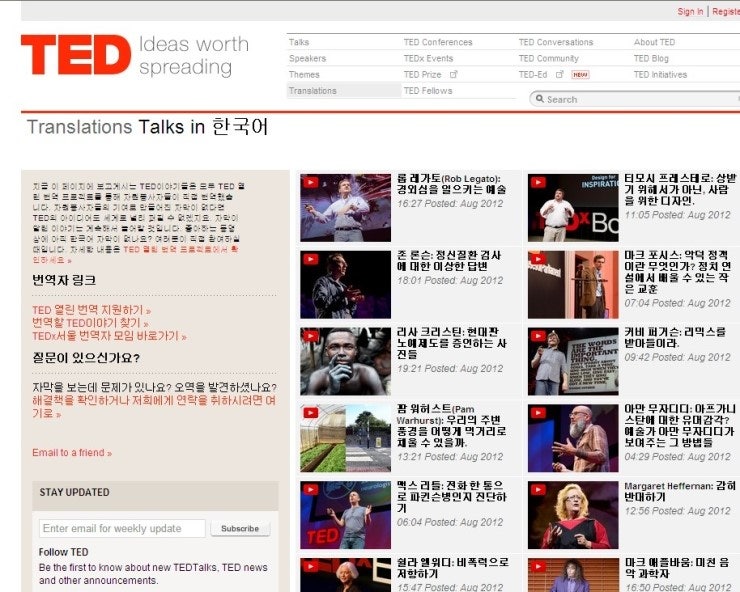740x592 pixels.
Task: Open TED Conversations in navigation
Action: [x=556, y=42]
